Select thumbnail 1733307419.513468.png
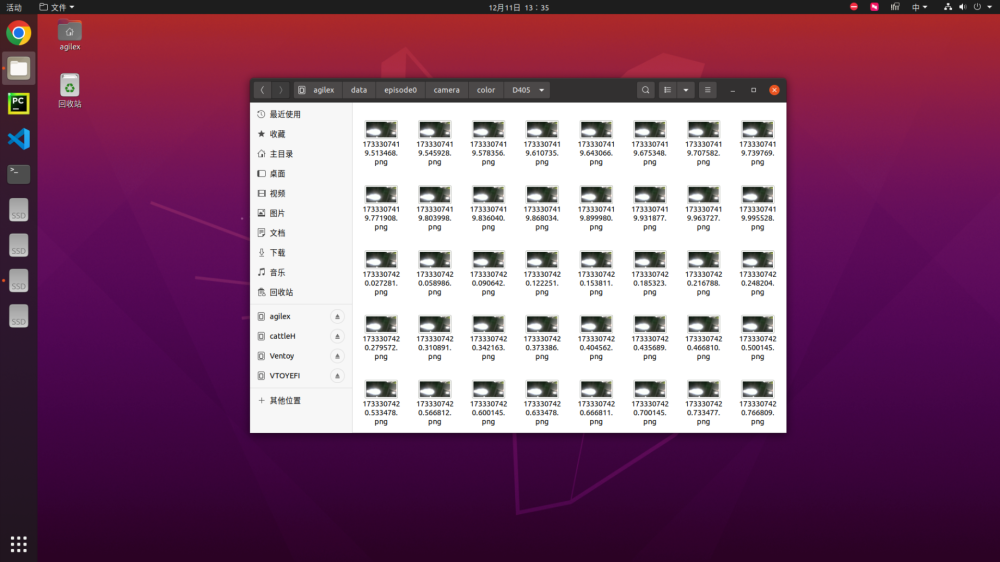1000x562 pixels. click(x=381, y=130)
